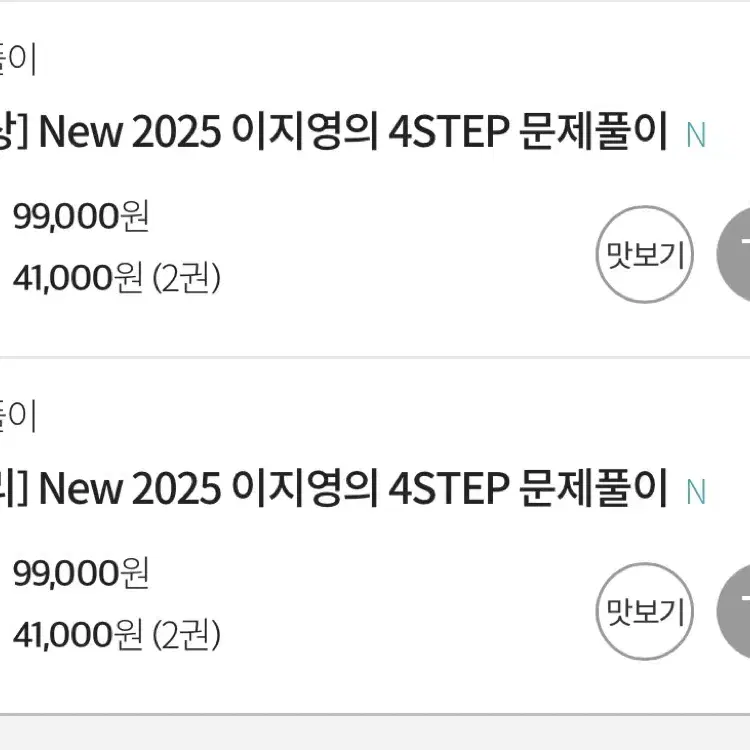The width and height of the screenshot is (750, 750).
Task: Click the teal N badge on the second course title
Action: click(x=696, y=492)
